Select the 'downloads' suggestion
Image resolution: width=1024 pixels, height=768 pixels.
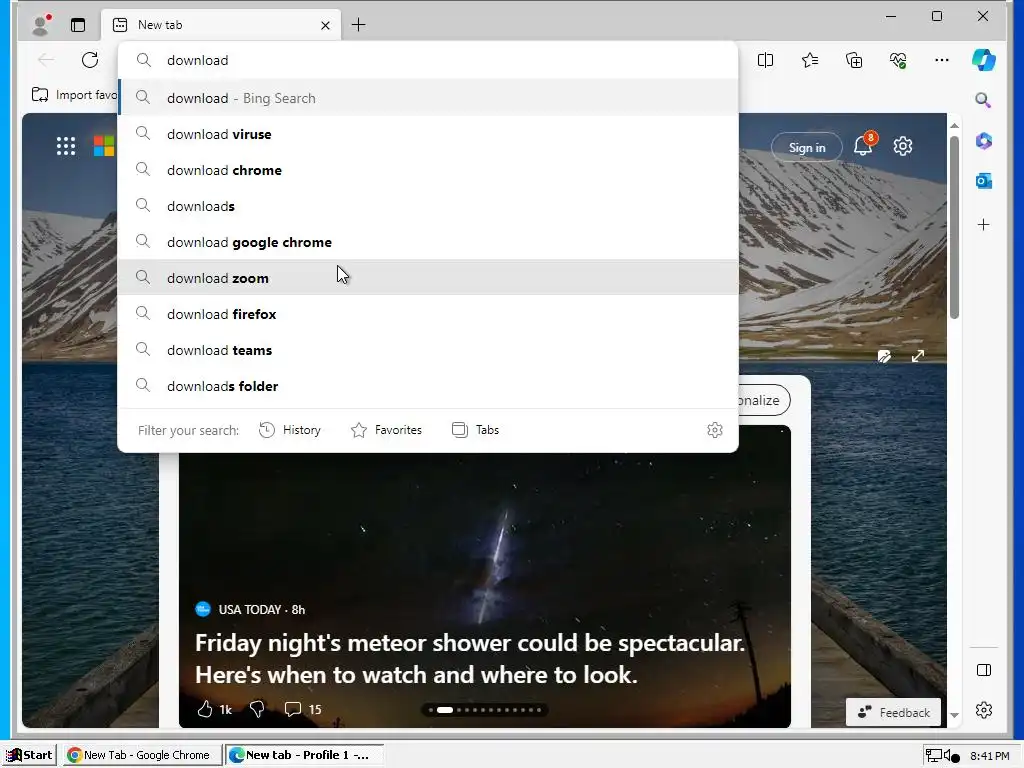(x=428, y=206)
